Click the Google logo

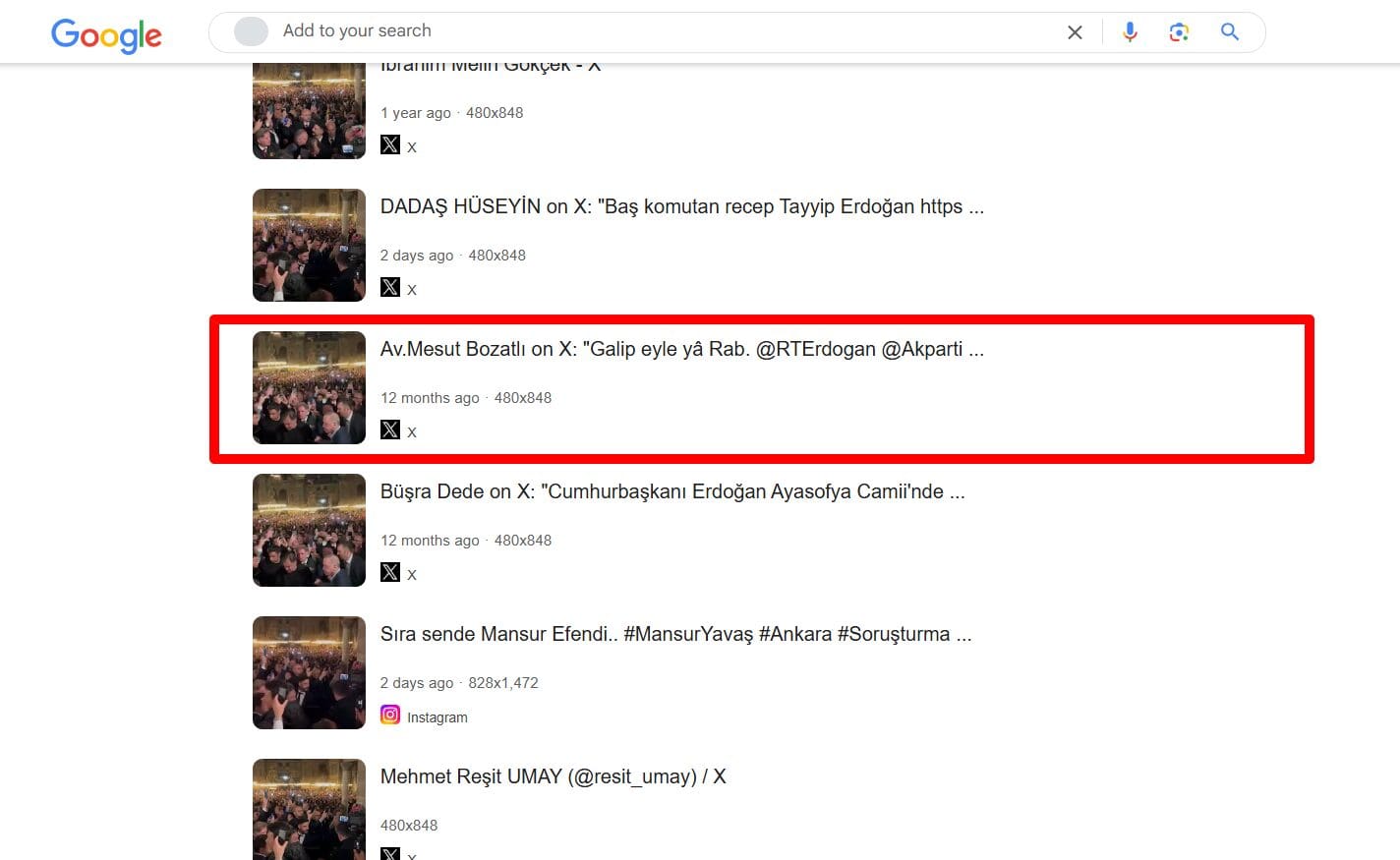(x=106, y=35)
